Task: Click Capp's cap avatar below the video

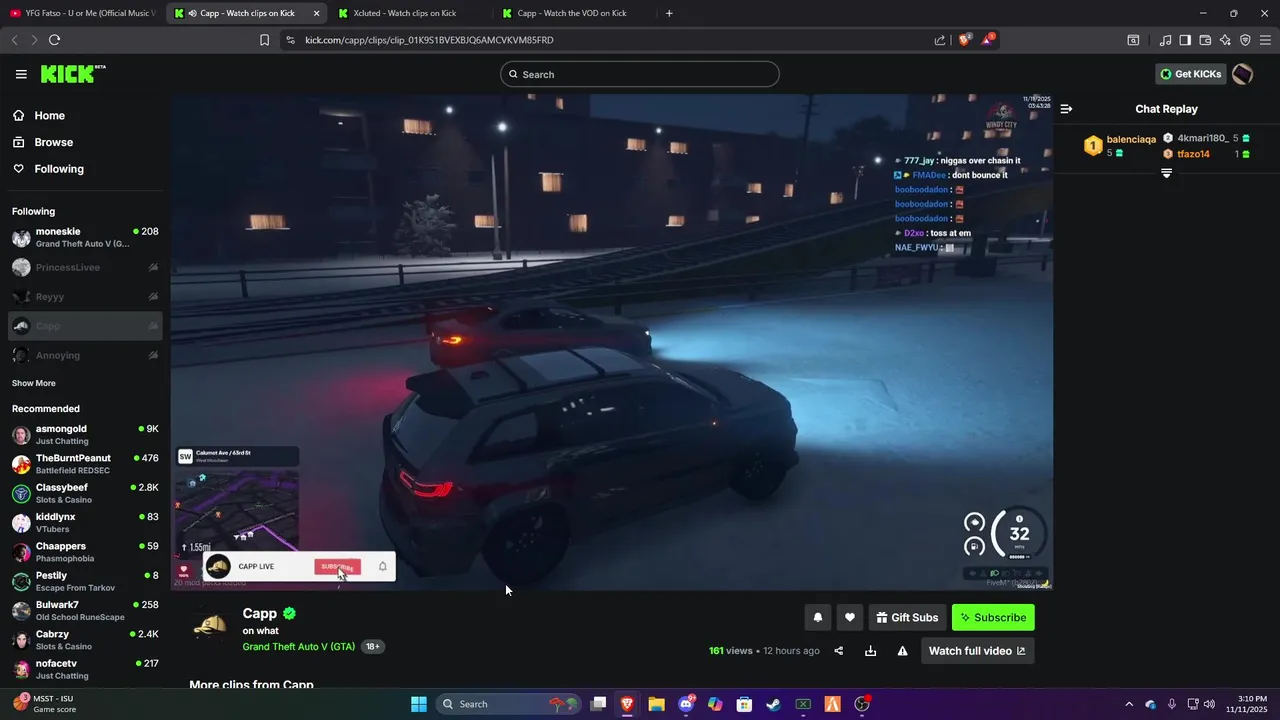Action: (210, 625)
